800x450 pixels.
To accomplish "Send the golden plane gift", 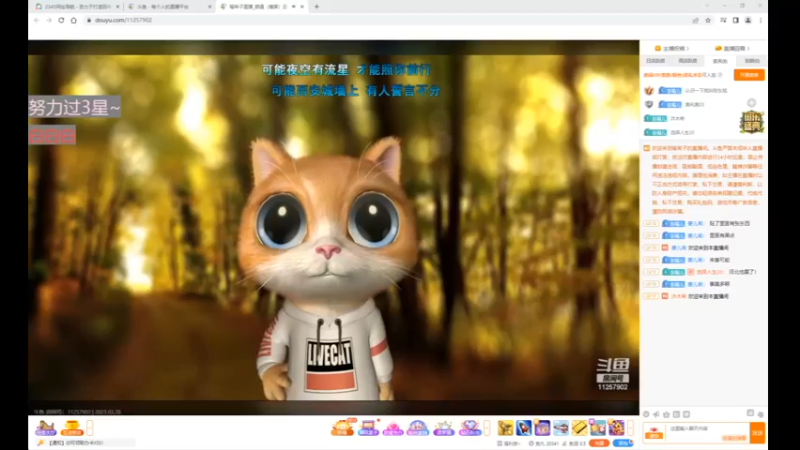I will coord(506,428).
